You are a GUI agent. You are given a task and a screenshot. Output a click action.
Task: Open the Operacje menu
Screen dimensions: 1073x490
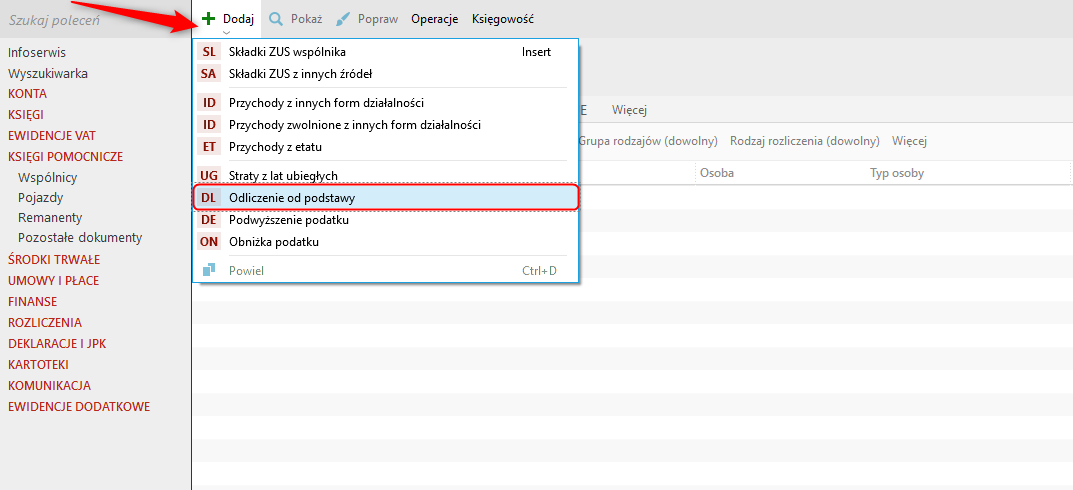(435, 19)
